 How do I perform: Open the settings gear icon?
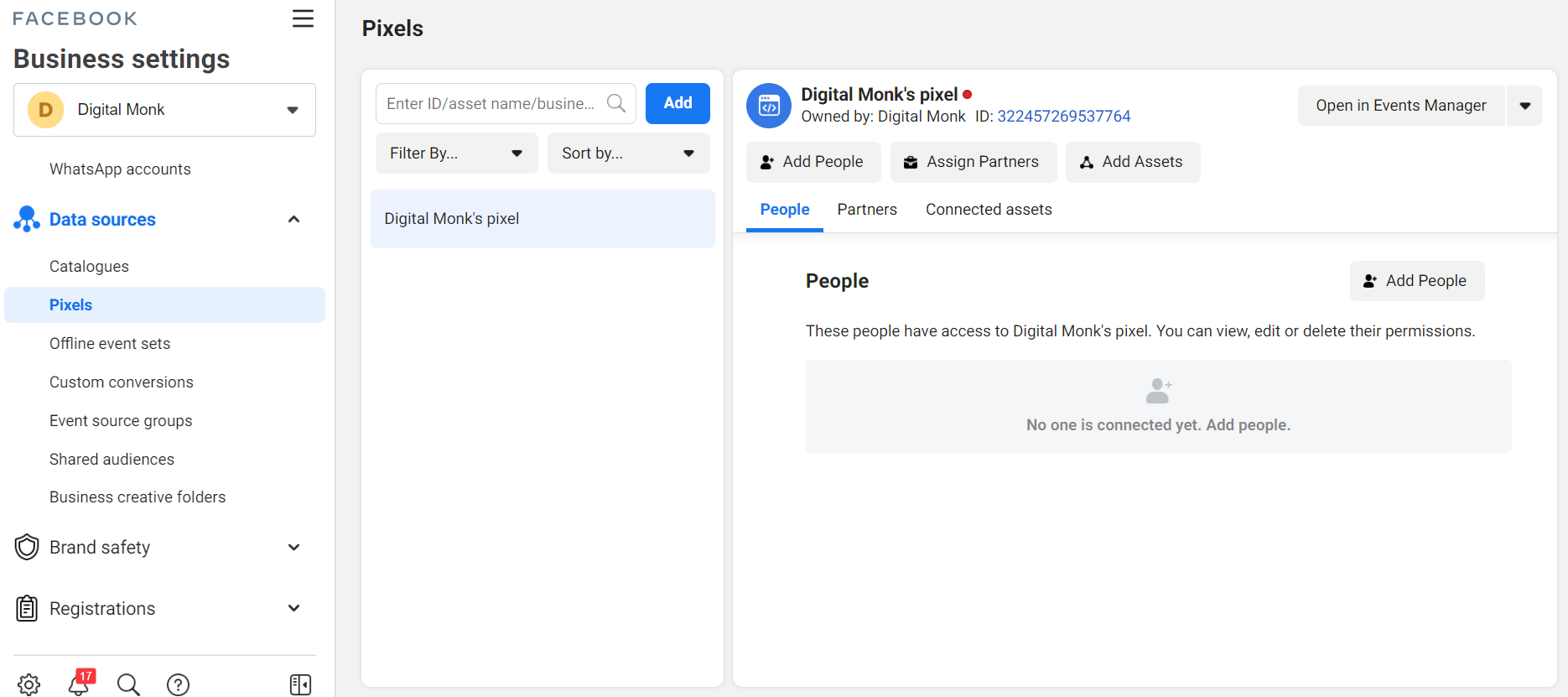pos(29,684)
